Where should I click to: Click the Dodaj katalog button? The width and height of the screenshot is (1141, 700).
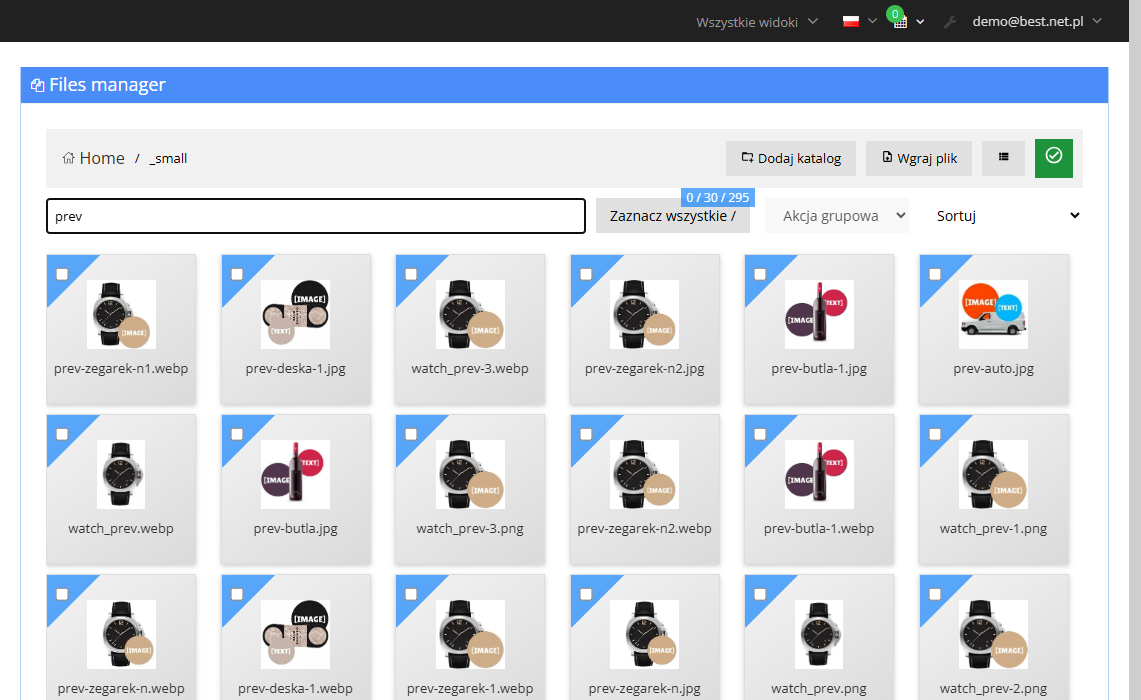coord(791,158)
